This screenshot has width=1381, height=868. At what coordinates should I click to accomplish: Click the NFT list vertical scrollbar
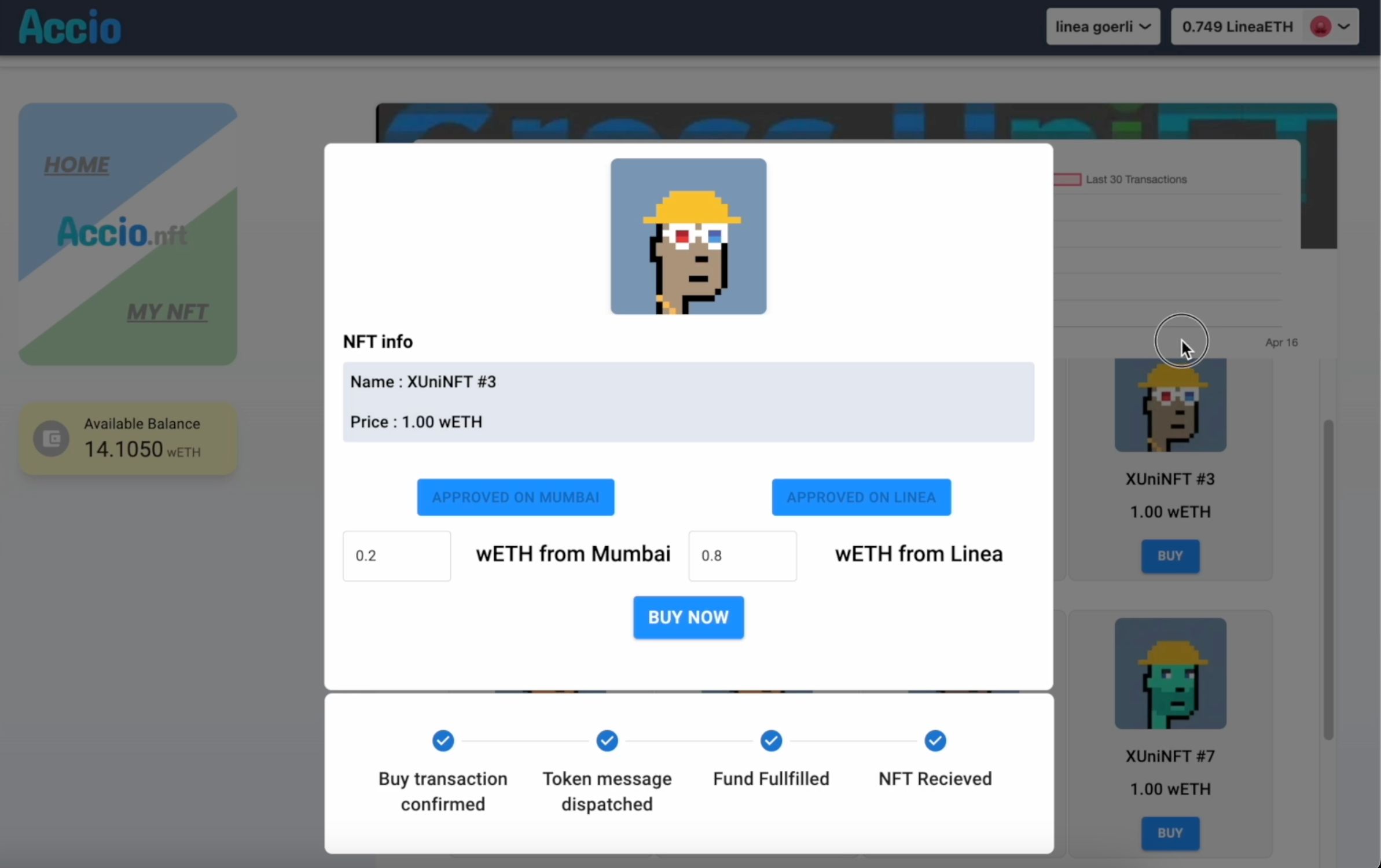tap(1328, 579)
